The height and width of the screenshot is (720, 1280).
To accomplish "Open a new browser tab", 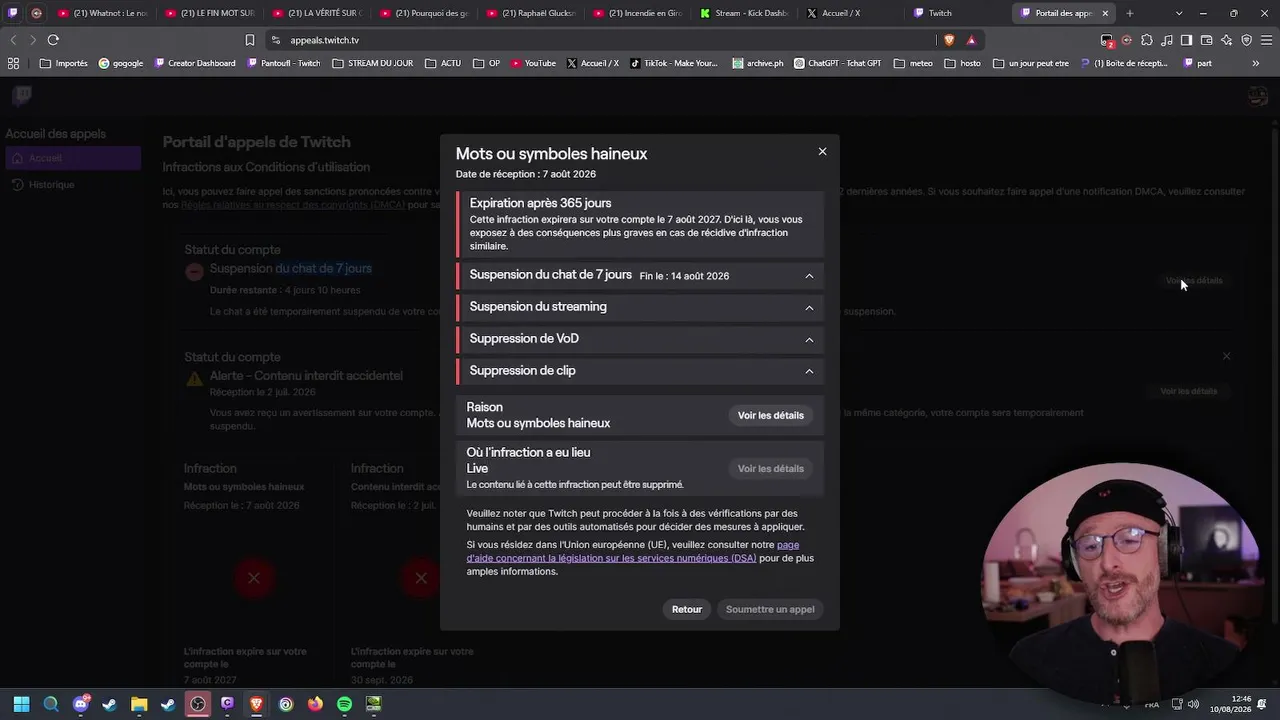I will point(1129,13).
